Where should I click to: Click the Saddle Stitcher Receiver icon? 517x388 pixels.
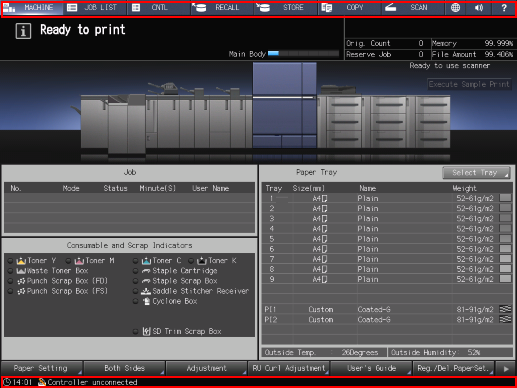[x=146, y=291]
